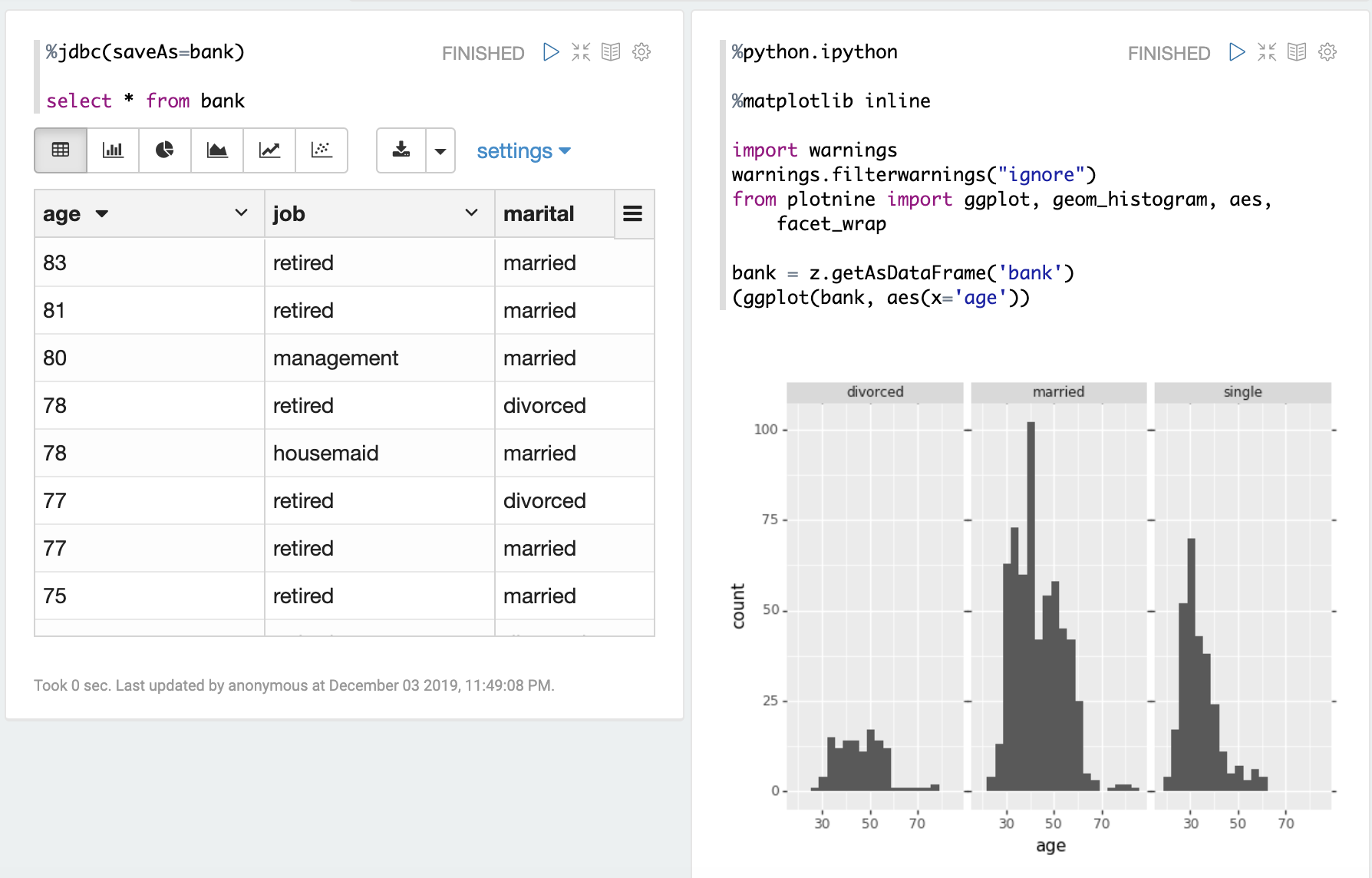Viewport: 1372px width, 878px height.
Task: Switch to line chart view
Action: (x=269, y=150)
